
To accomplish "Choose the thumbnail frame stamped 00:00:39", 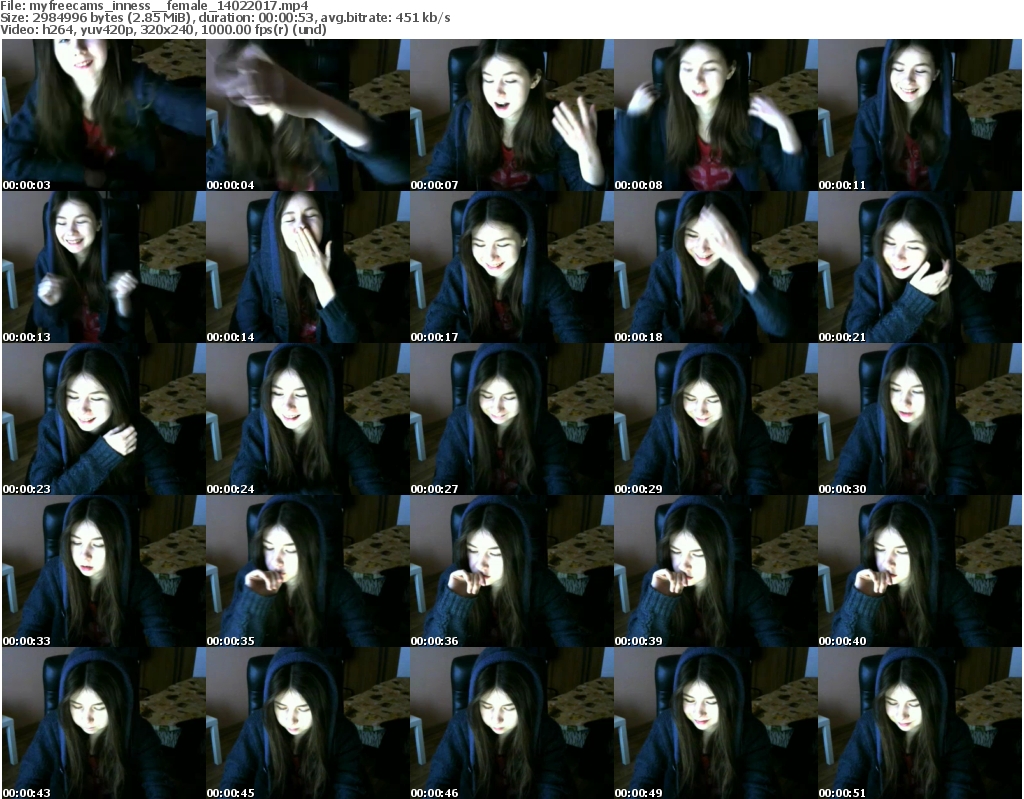I will [x=715, y=571].
